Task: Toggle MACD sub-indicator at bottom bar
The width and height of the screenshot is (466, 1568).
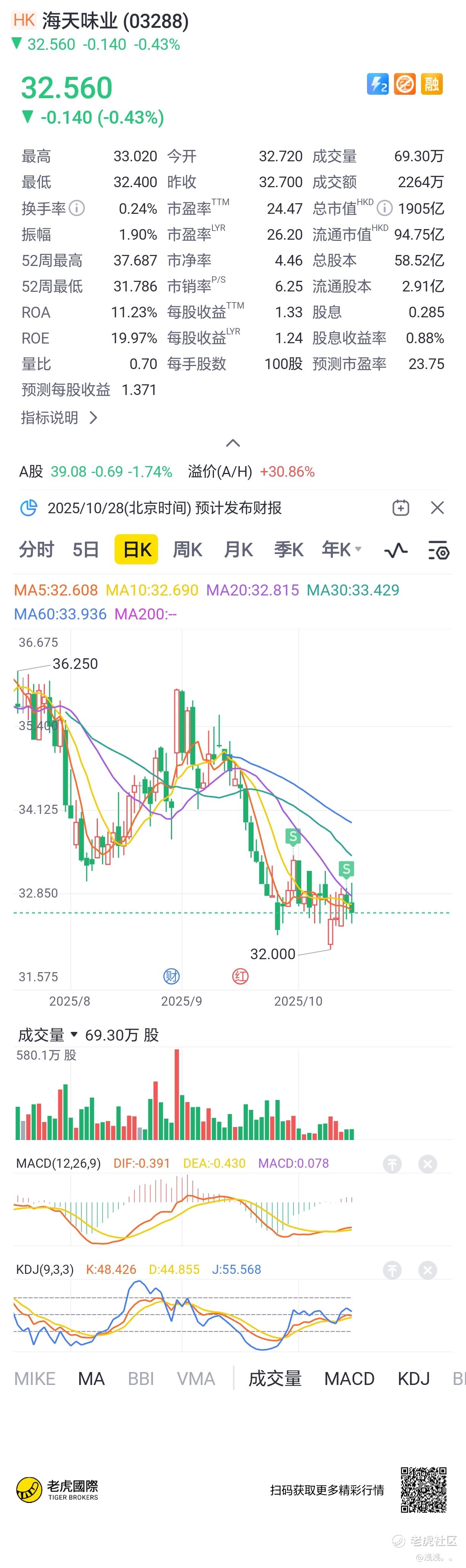Action: [349, 1379]
